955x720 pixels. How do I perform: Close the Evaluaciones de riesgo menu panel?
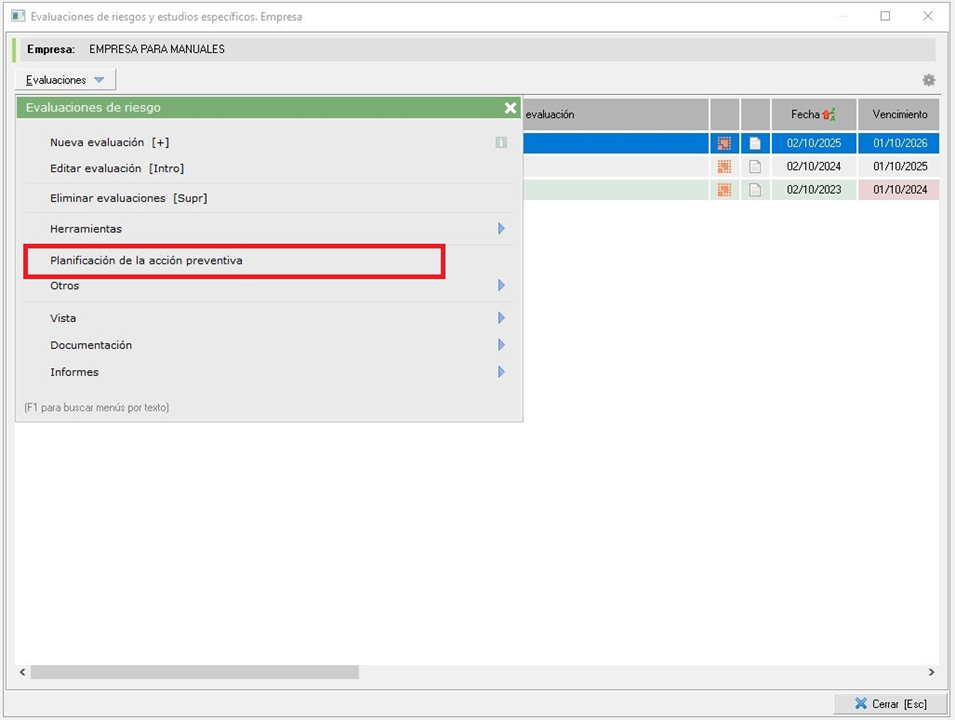510,108
